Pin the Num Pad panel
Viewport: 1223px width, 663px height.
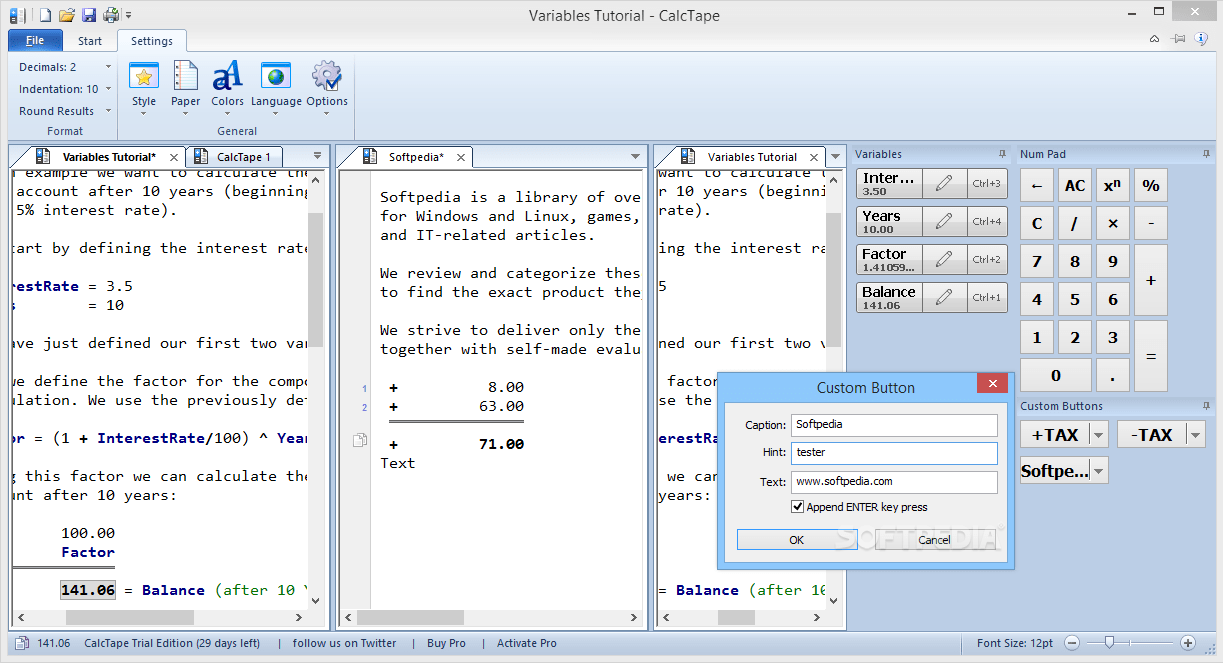click(x=1206, y=154)
